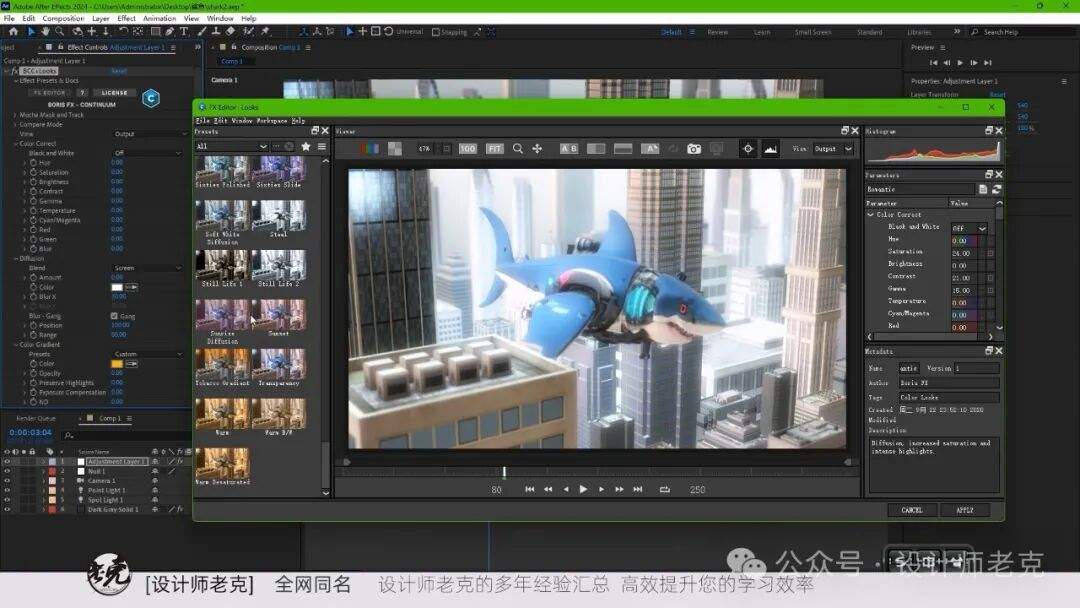Collapse the Diffusion group in Effect Controls
The height and width of the screenshot is (608, 1080).
[x=17, y=259]
